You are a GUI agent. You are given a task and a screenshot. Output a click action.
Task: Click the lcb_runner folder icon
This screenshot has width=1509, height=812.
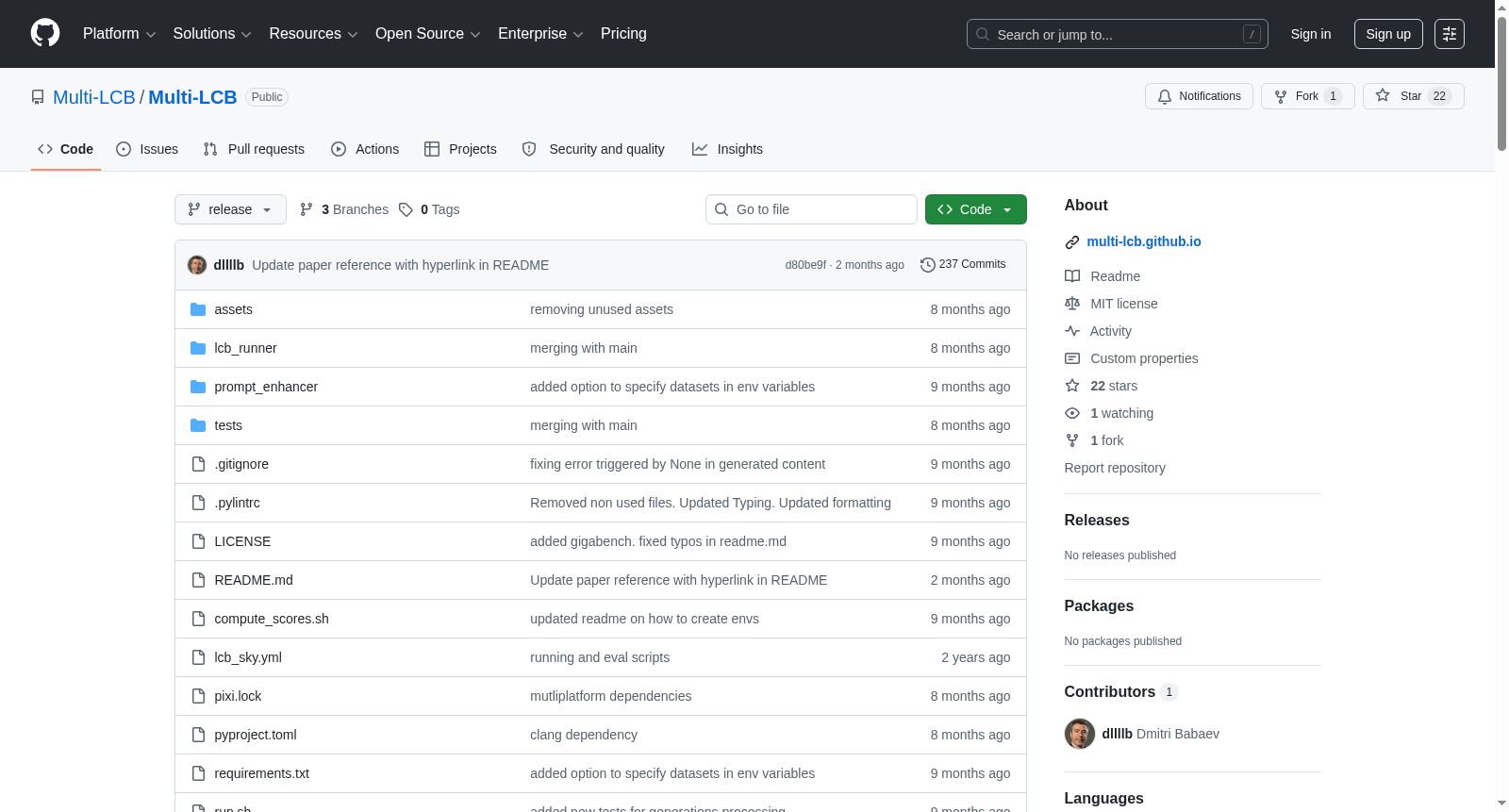click(x=198, y=348)
